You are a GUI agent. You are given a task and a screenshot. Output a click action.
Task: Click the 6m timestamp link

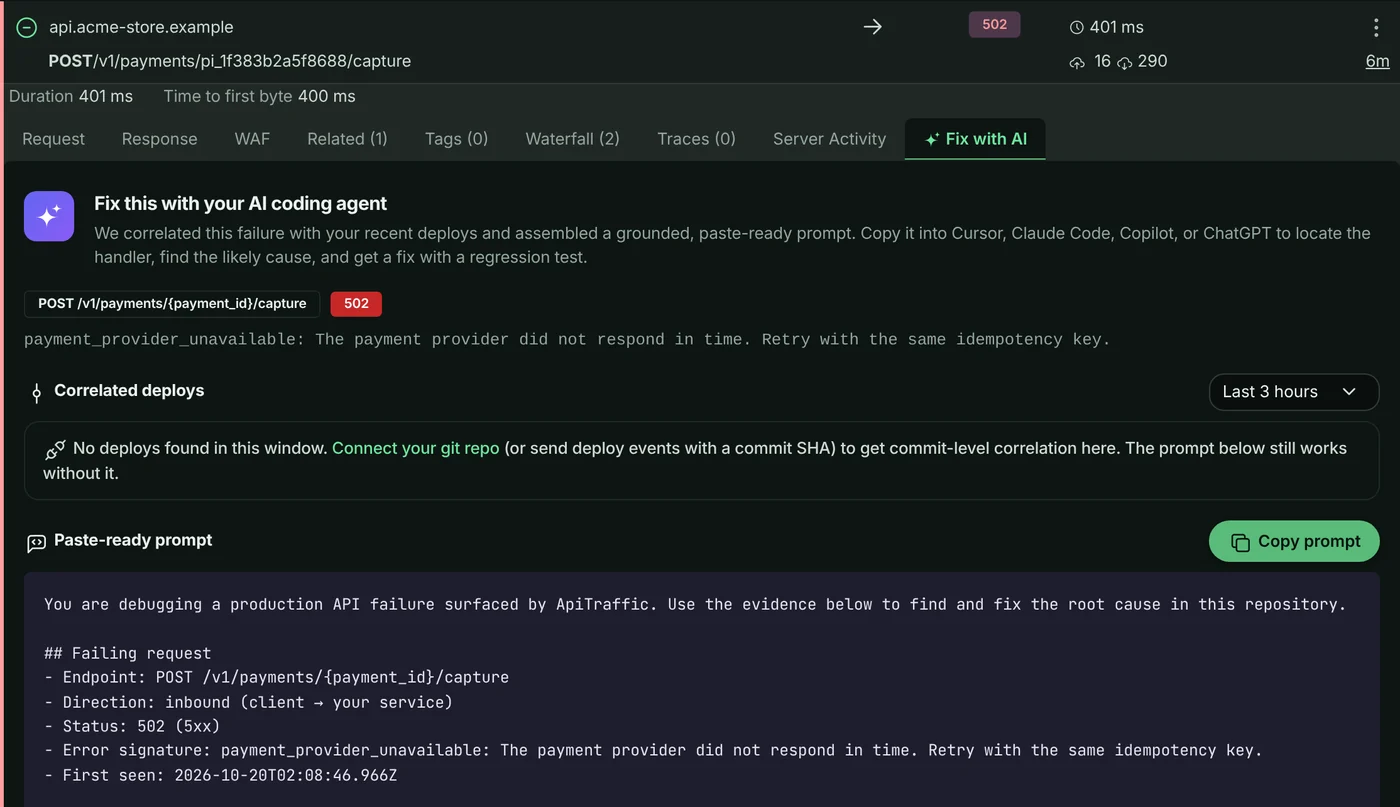(1377, 61)
